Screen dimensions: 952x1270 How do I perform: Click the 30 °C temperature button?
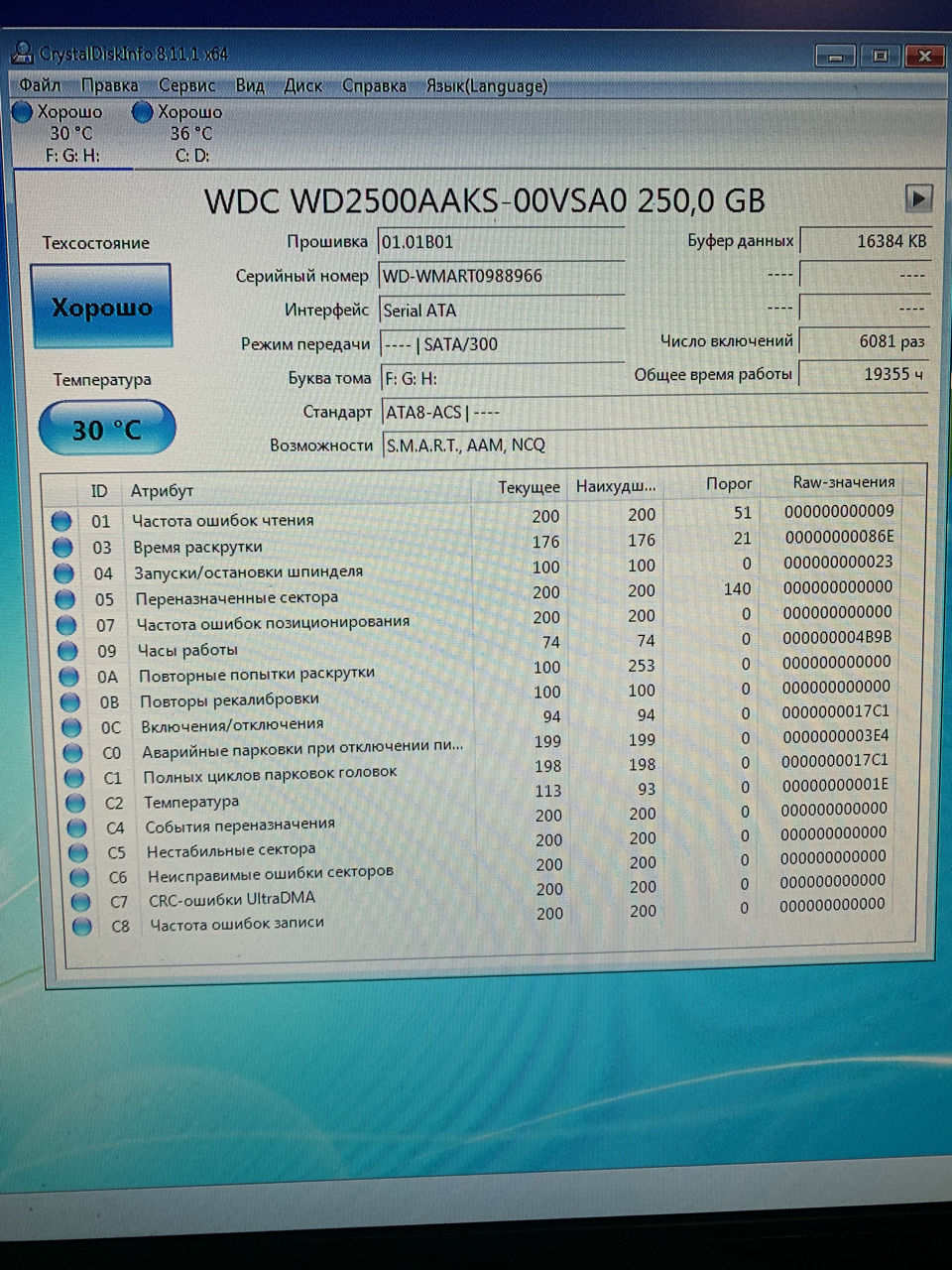click(x=105, y=428)
